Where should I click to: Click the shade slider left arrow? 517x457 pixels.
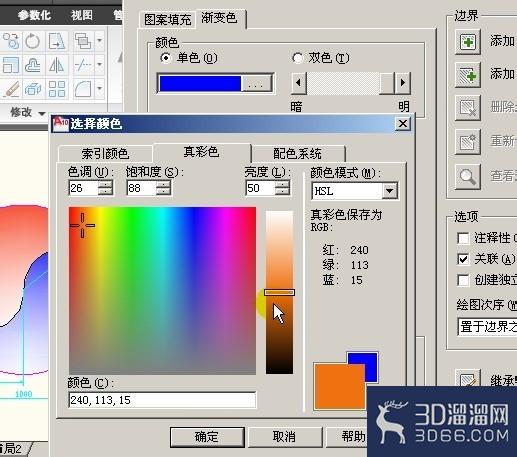(x=298, y=83)
